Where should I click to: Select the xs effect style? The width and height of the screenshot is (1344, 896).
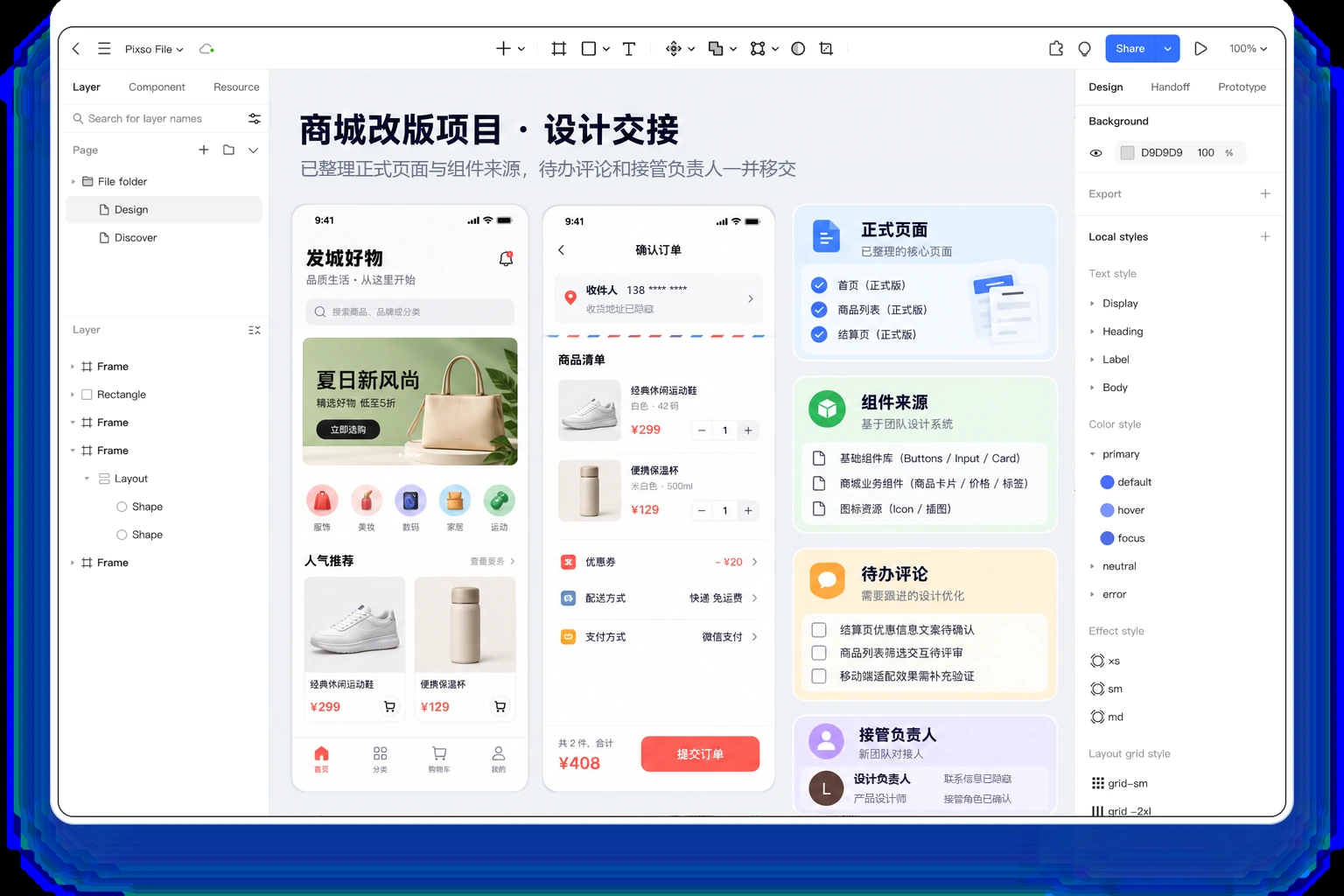tap(1106, 661)
